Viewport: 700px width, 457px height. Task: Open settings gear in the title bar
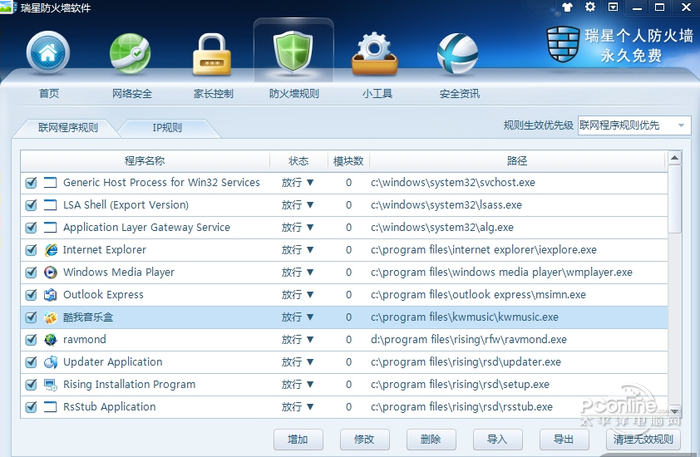[x=590, y=7]
